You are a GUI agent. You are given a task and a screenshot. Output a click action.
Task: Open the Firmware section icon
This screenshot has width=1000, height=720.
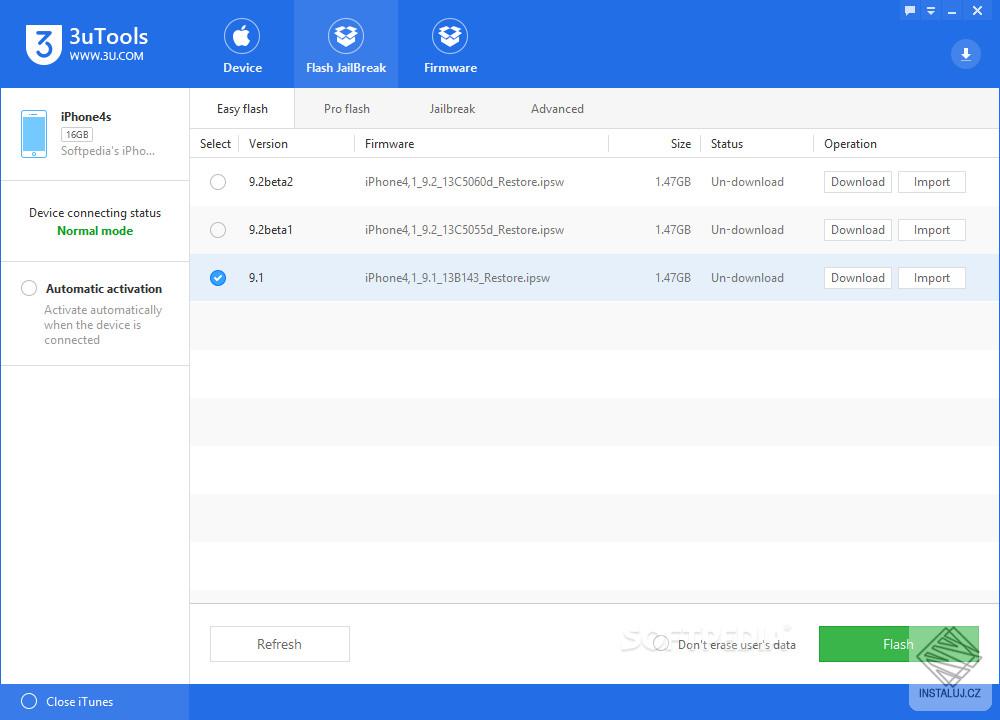(450, 36)
